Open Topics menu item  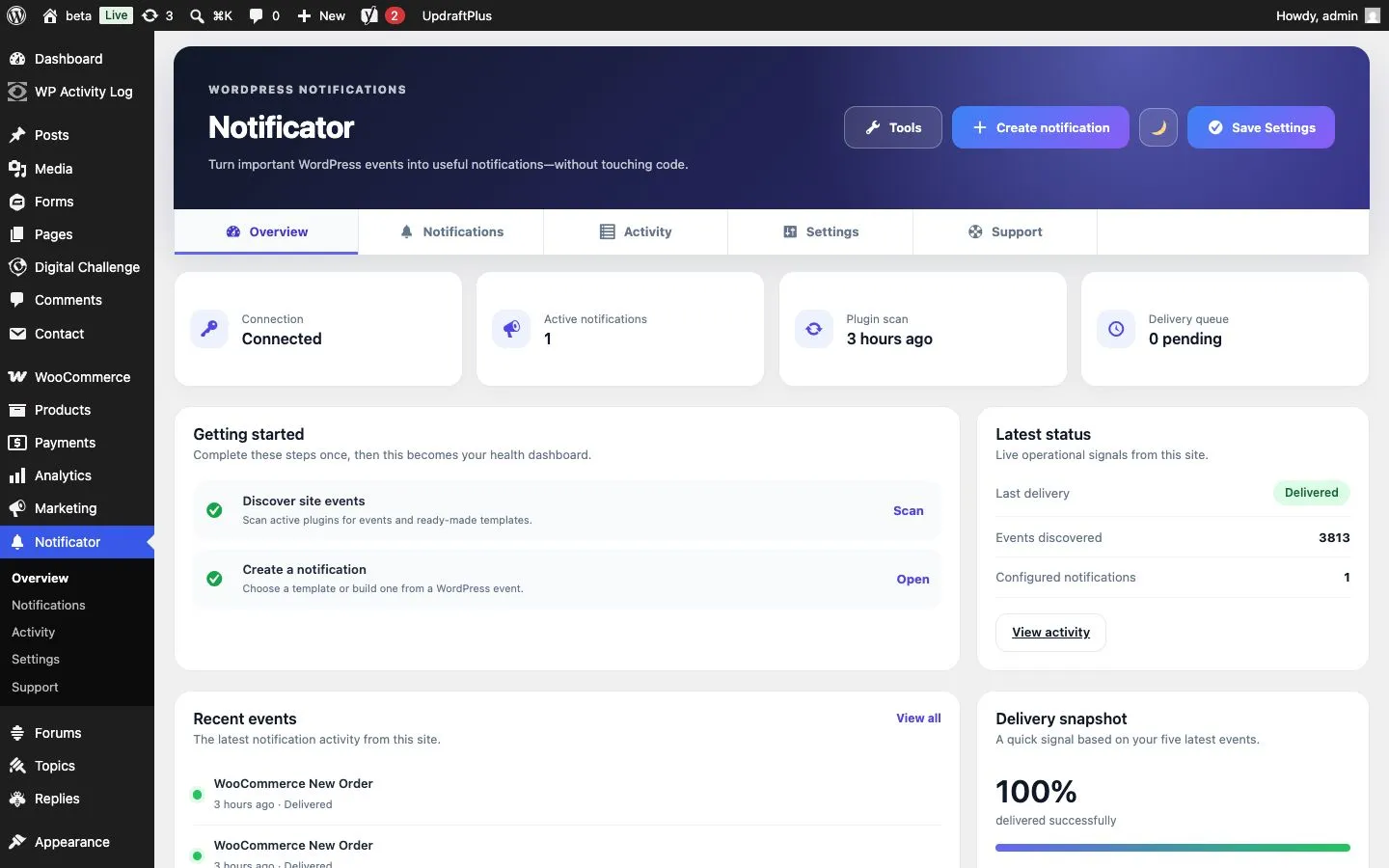pyautogui.click(x=77, y=766)
